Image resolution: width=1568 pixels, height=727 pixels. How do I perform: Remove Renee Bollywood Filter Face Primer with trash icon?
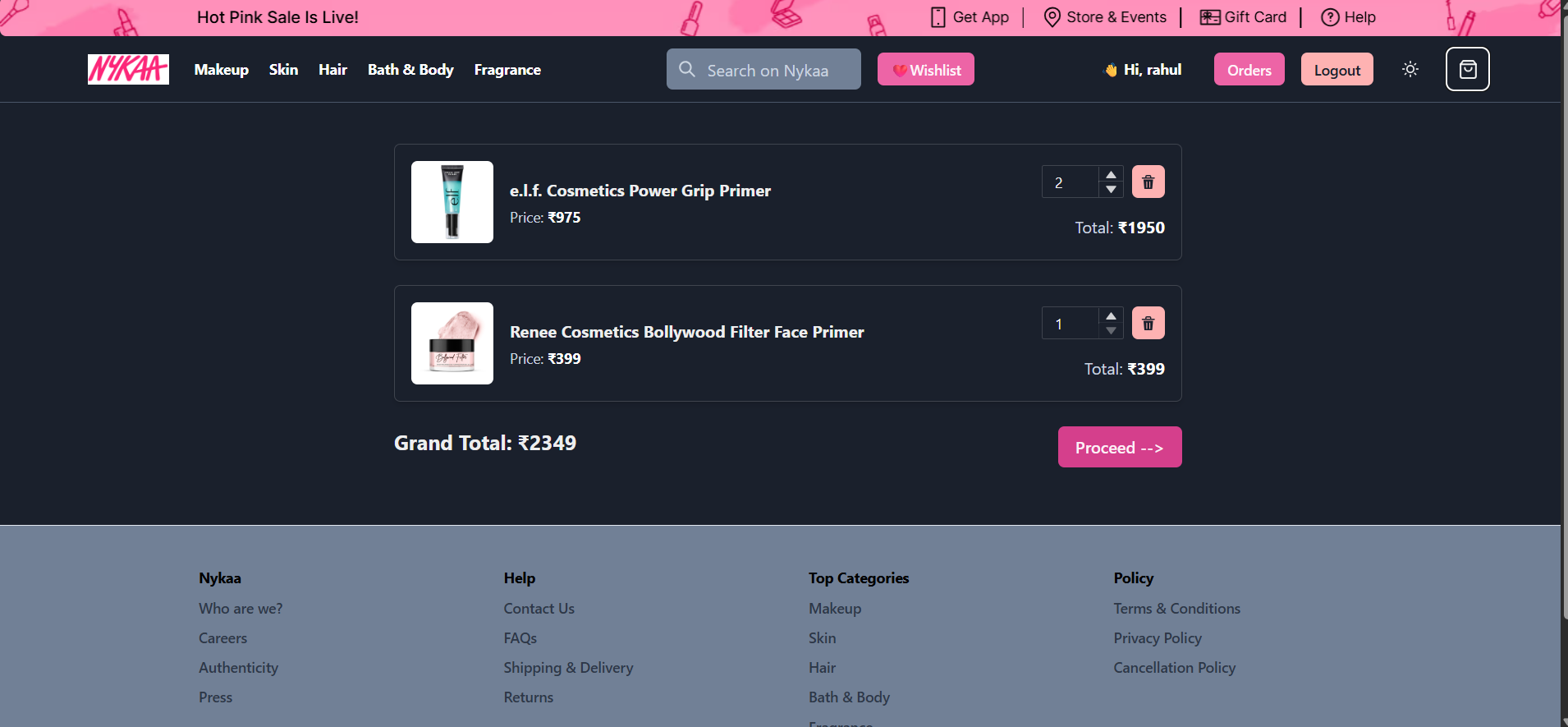coord(1148,323)
